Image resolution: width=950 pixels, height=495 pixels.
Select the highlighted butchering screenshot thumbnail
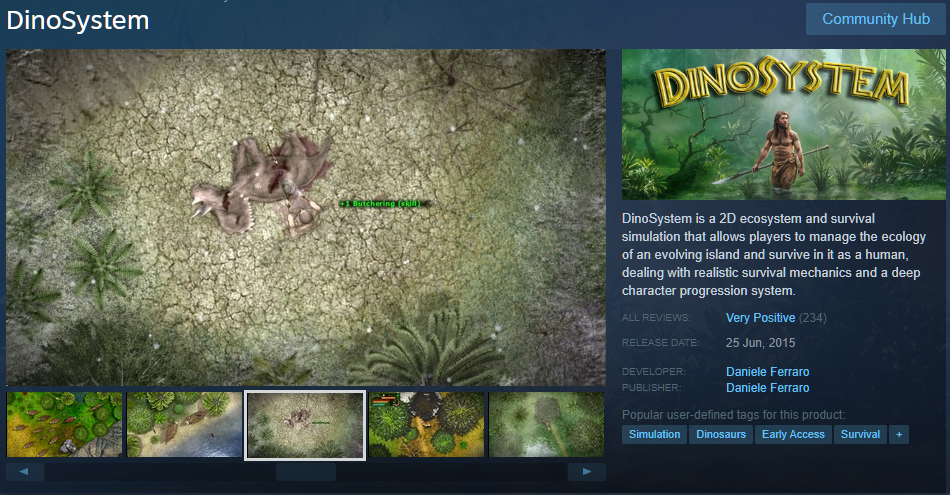305,425
